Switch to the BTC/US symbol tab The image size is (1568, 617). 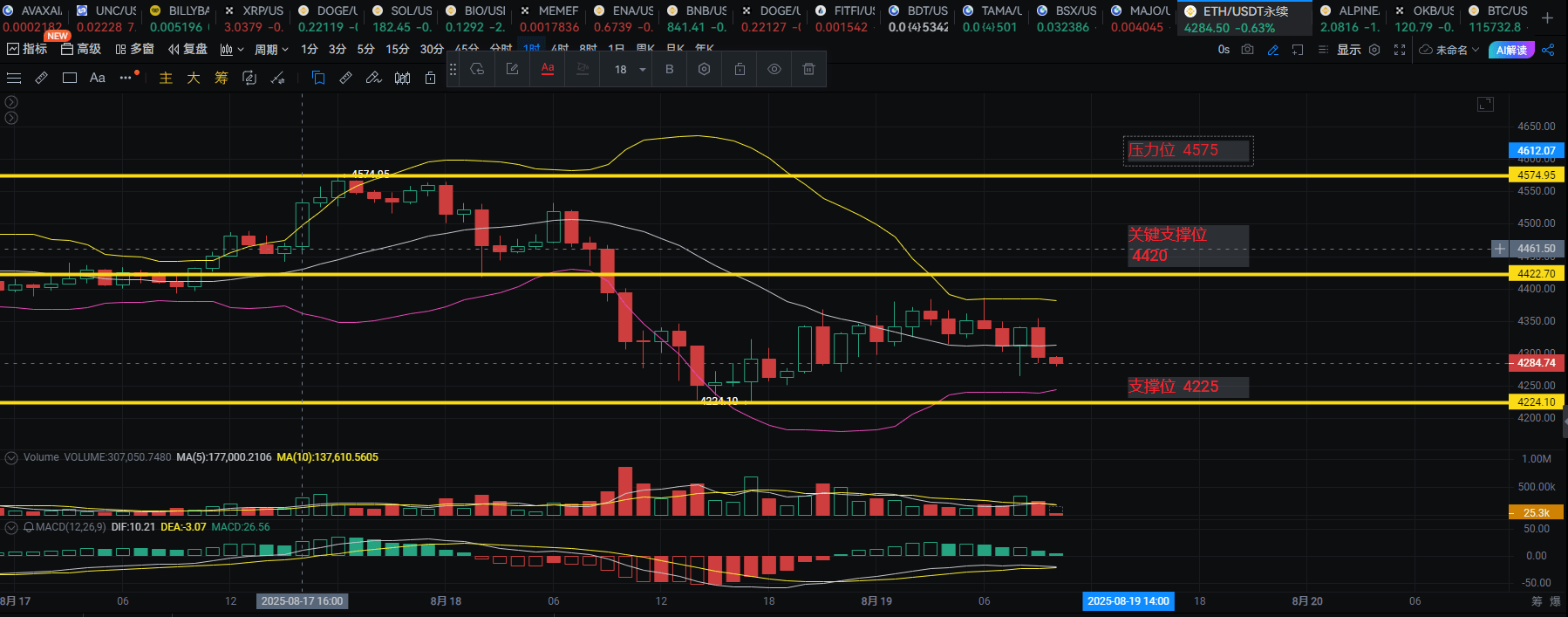tap(1497, 18)
